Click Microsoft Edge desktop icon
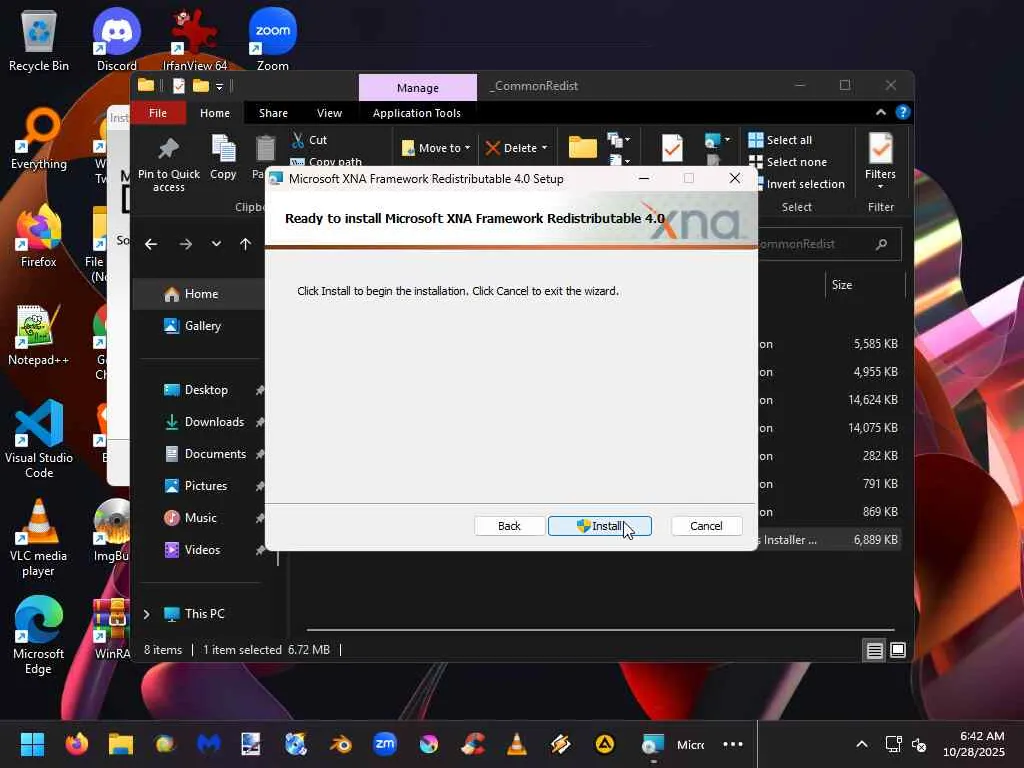 [39, 635]
